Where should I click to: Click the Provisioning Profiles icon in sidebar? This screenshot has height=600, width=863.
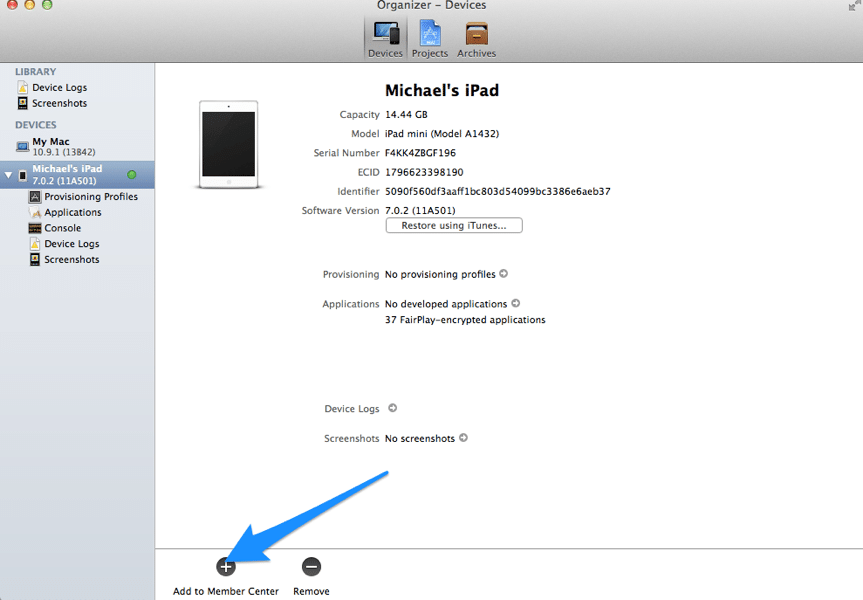[35, 197]
